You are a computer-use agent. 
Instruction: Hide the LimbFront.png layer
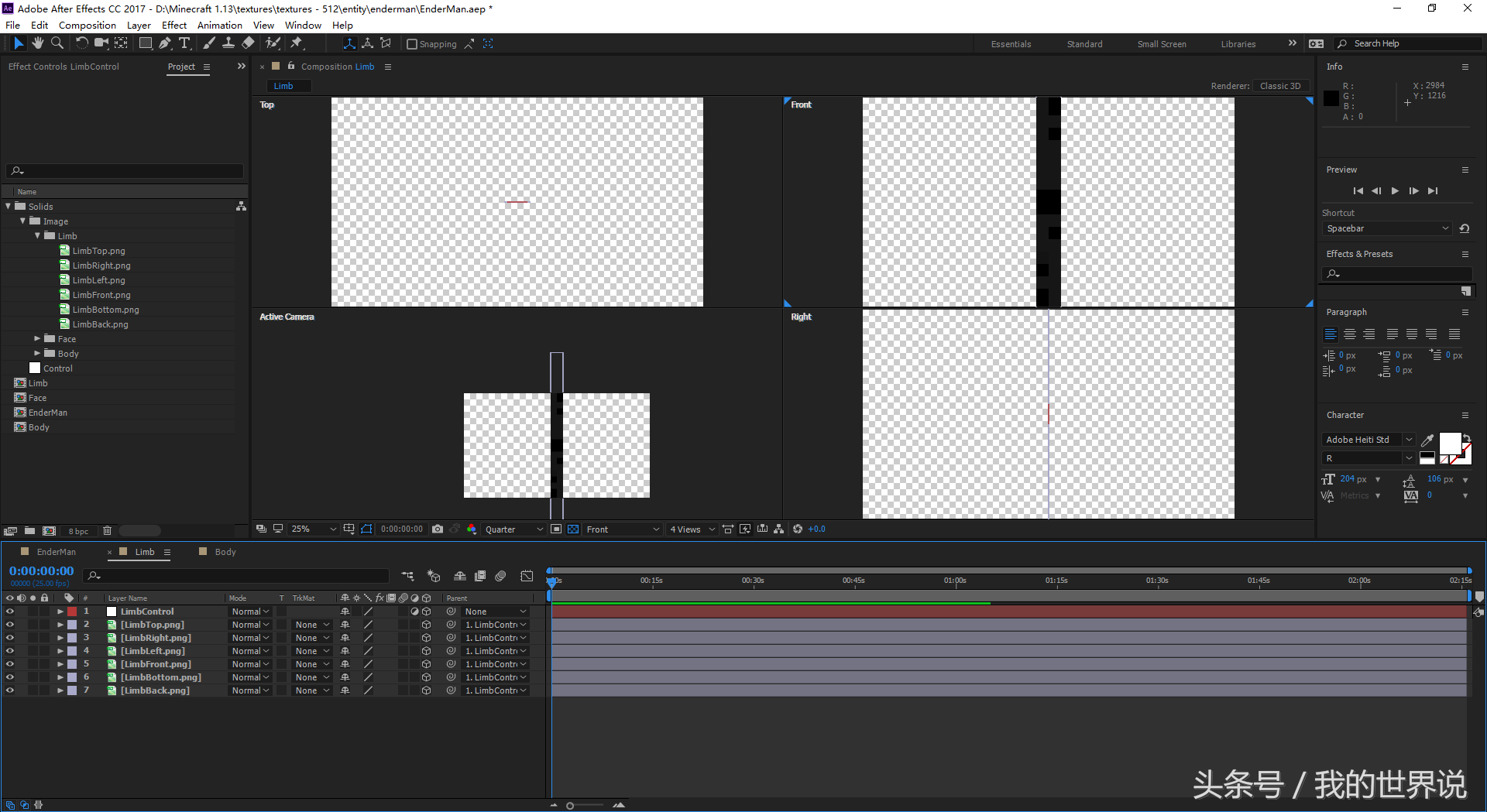(x=10, y=664)
